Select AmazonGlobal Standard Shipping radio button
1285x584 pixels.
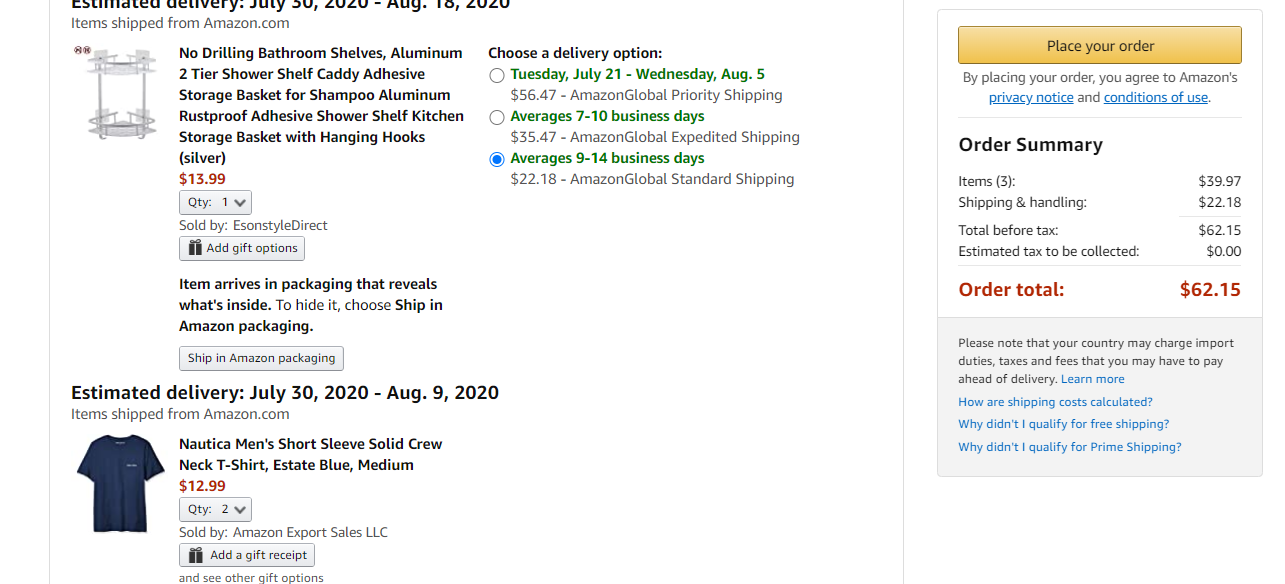coord(497,159)
